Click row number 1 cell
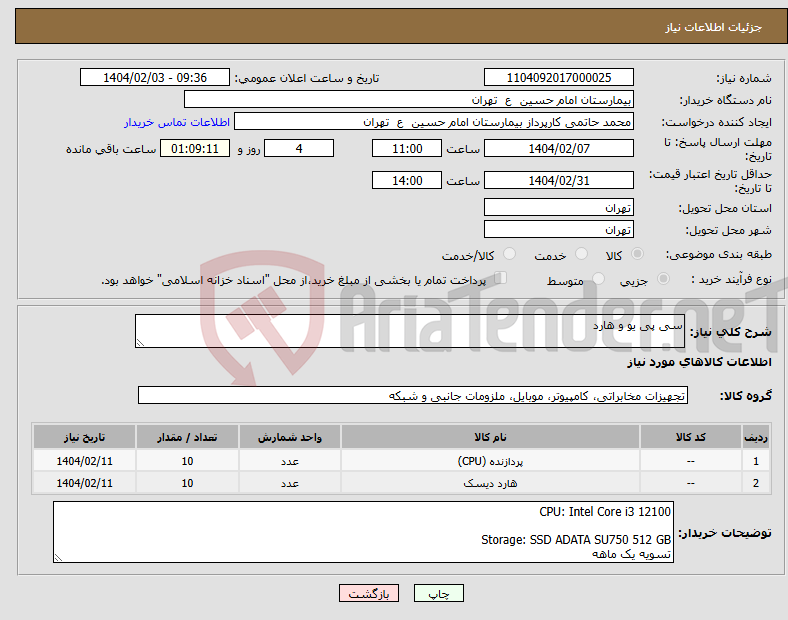Viewport: 788px width, 620px height. pyautogui.click(x=756, y=461)
